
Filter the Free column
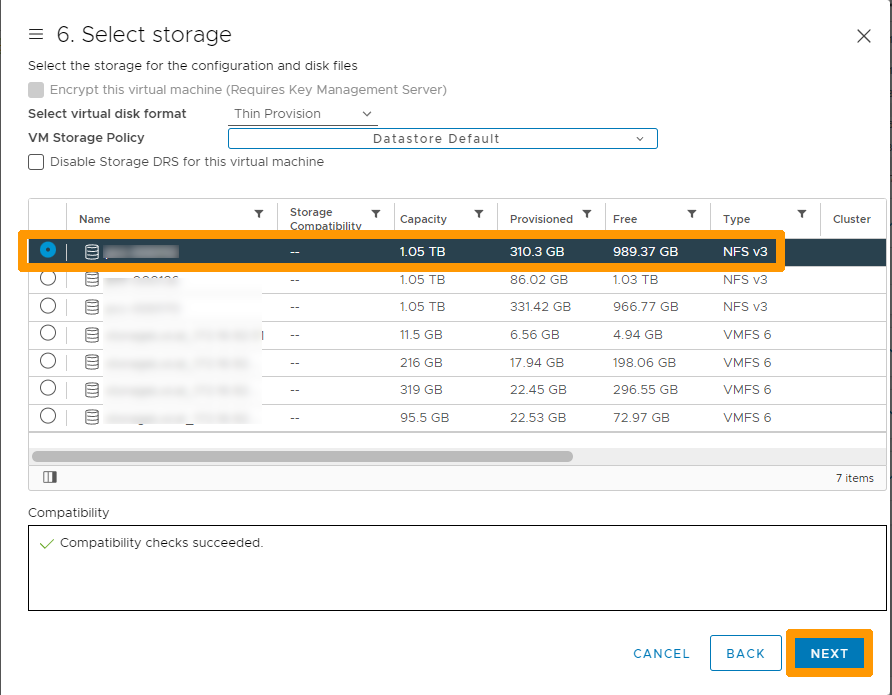(692, 214)
